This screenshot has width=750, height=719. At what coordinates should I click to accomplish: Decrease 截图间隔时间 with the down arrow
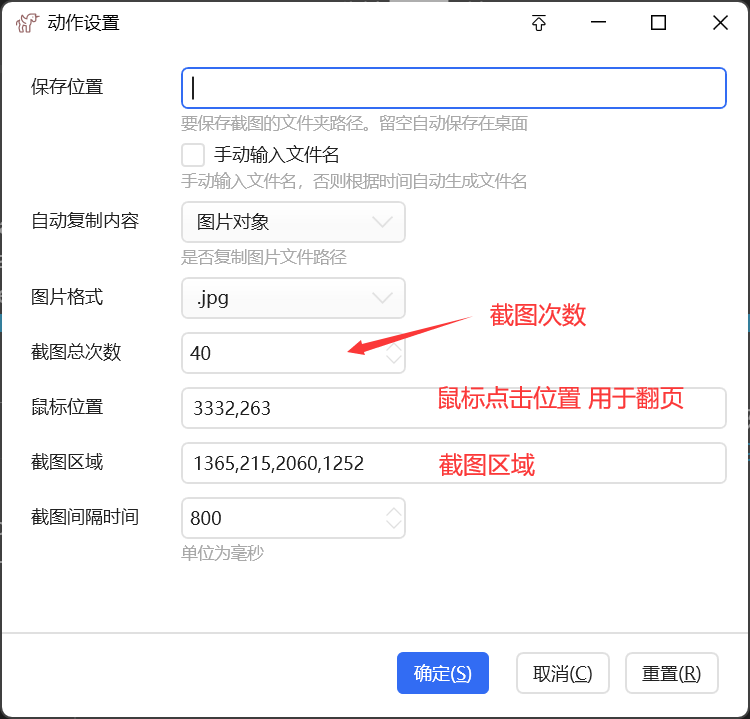[394, 524]
